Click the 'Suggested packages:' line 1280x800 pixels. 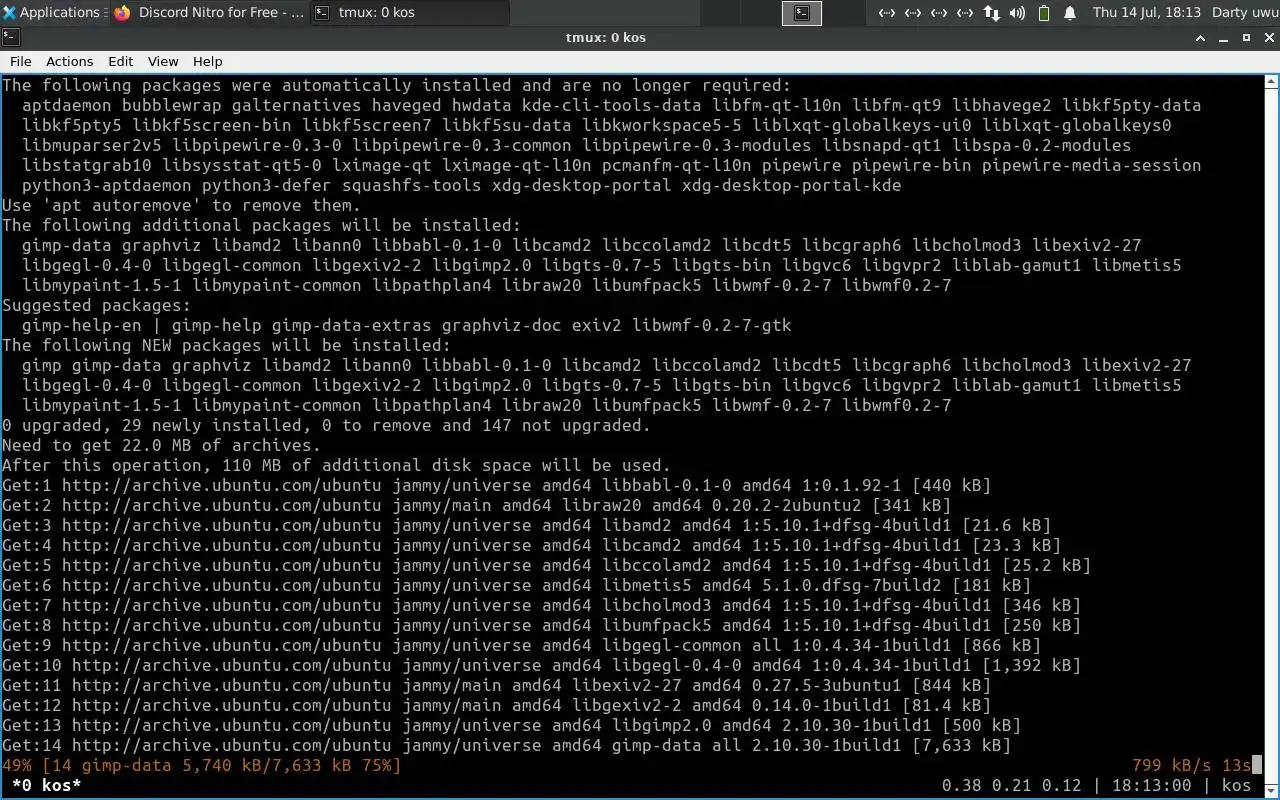96,306
